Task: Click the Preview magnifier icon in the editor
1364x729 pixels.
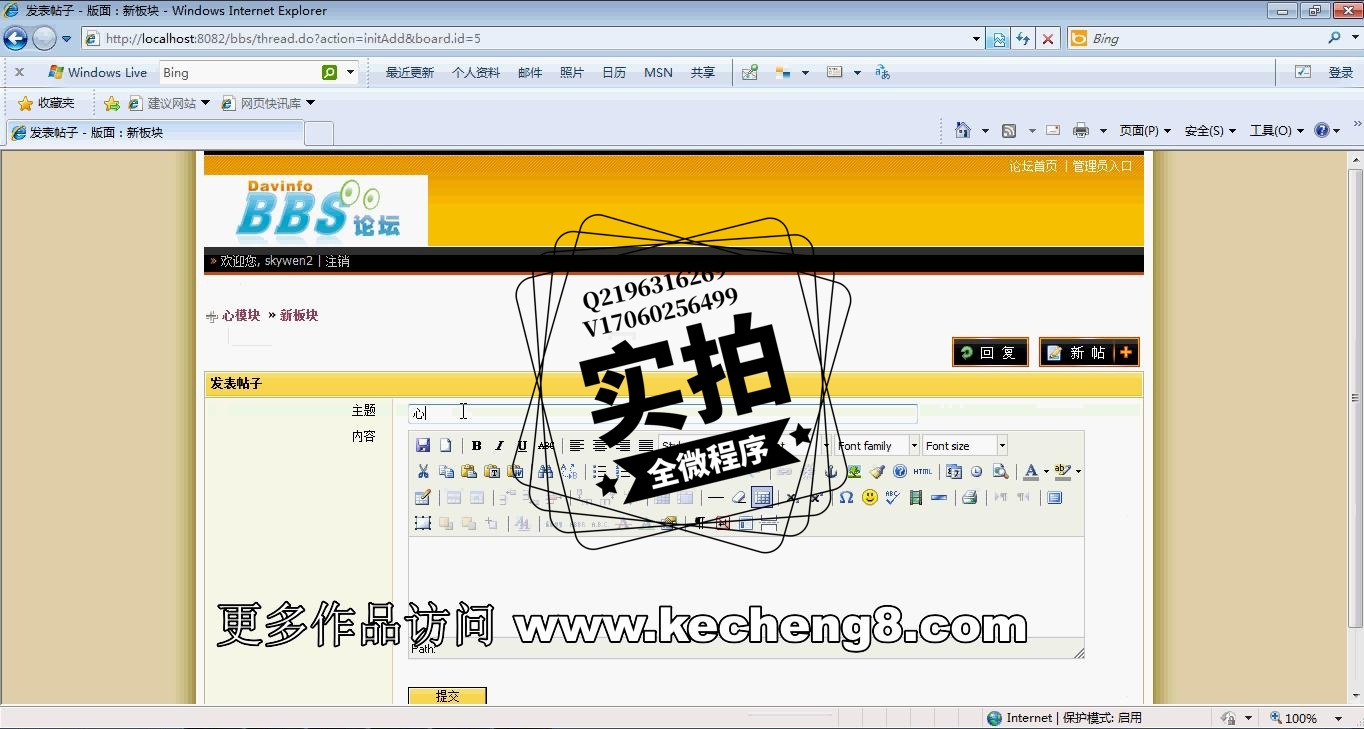Action: (x=1000, y=472)
